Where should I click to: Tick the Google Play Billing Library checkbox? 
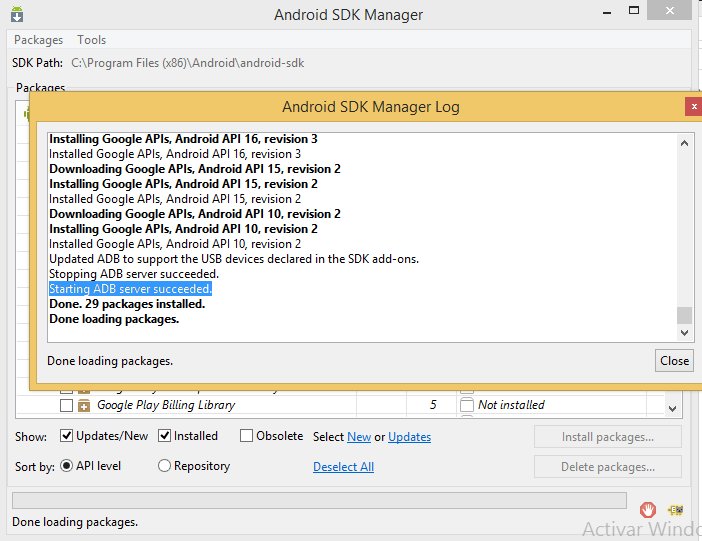click(66, 405)
